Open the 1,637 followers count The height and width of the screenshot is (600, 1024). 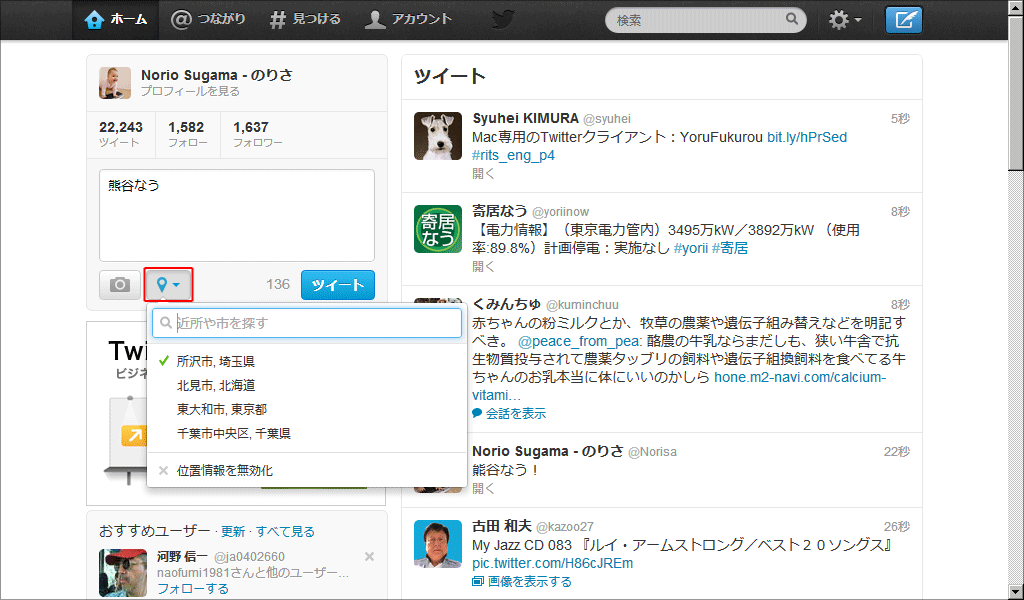point(257,134)
